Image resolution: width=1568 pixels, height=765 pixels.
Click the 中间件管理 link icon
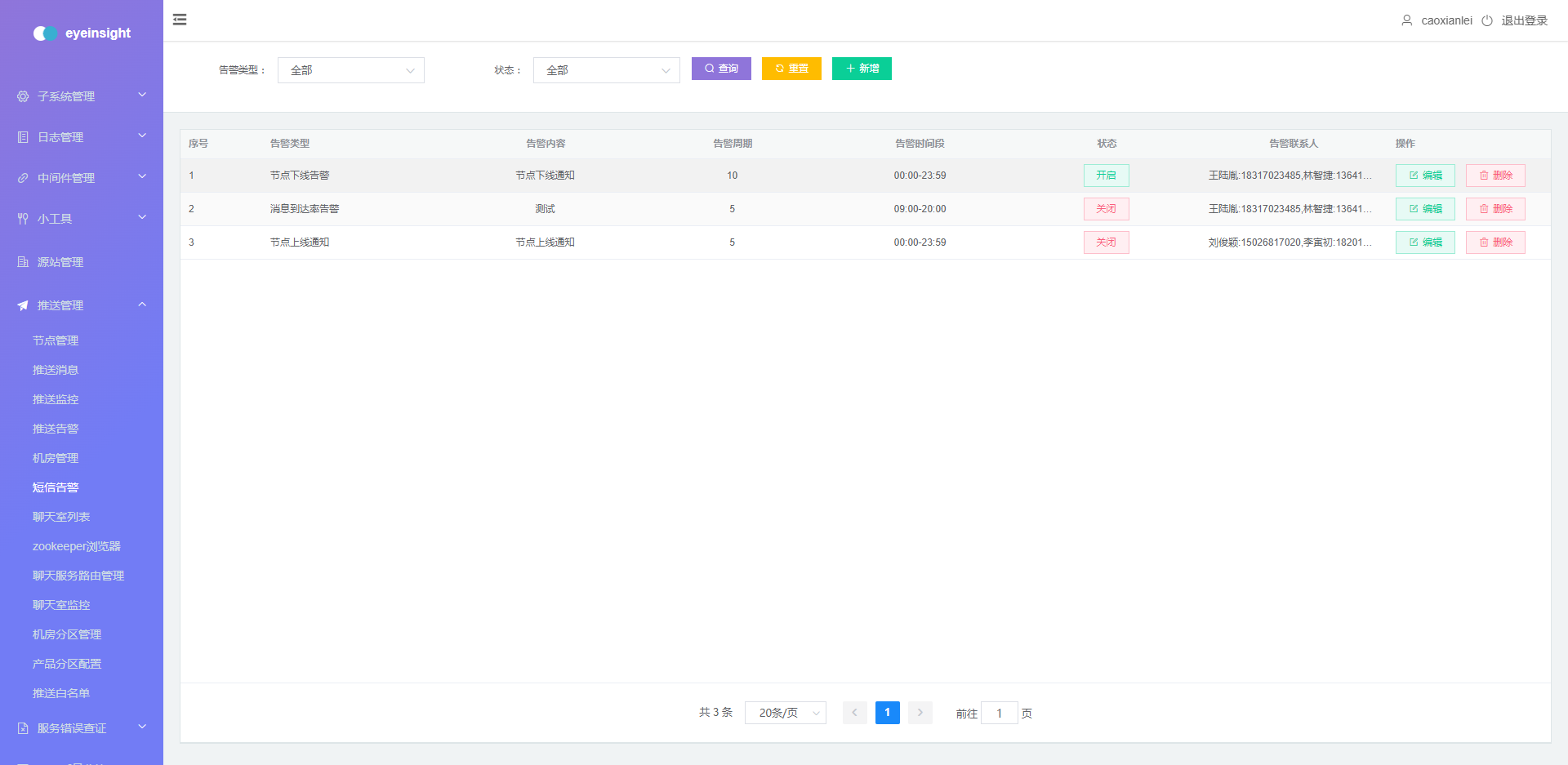23,178
